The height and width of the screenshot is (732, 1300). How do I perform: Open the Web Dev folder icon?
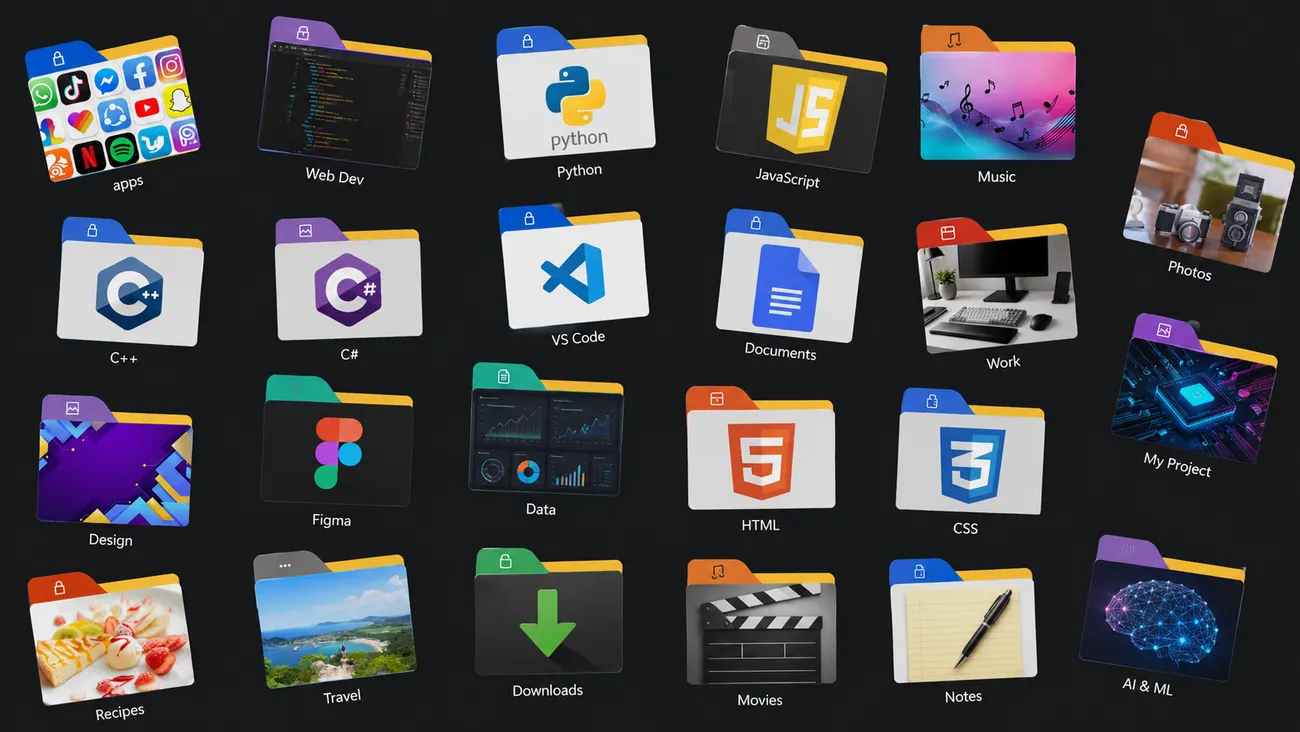(x=345, y=92)
